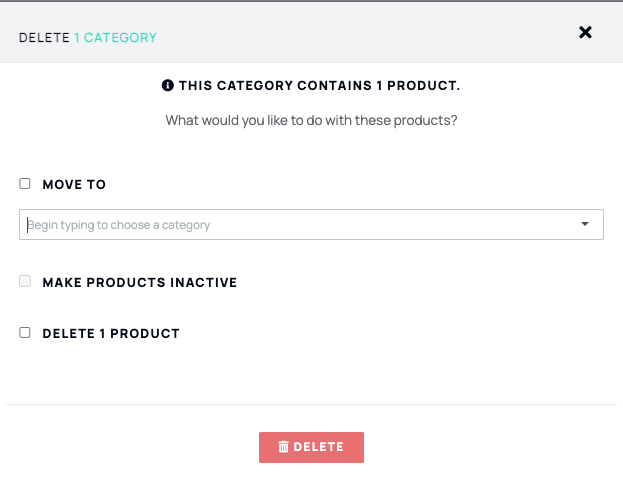Focus the choose a category input field
This screenshot has height=484, width=623.
pos(312,225)
